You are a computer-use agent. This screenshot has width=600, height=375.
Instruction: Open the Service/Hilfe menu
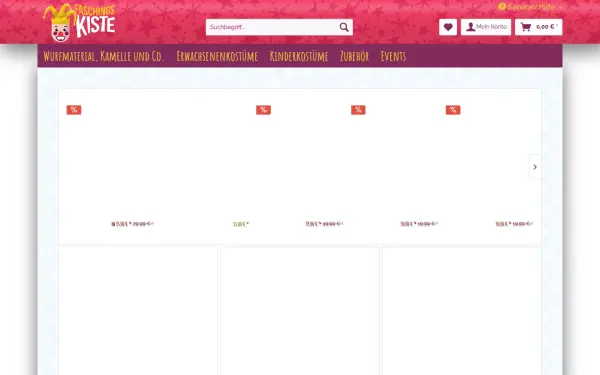tap(530, 7)
